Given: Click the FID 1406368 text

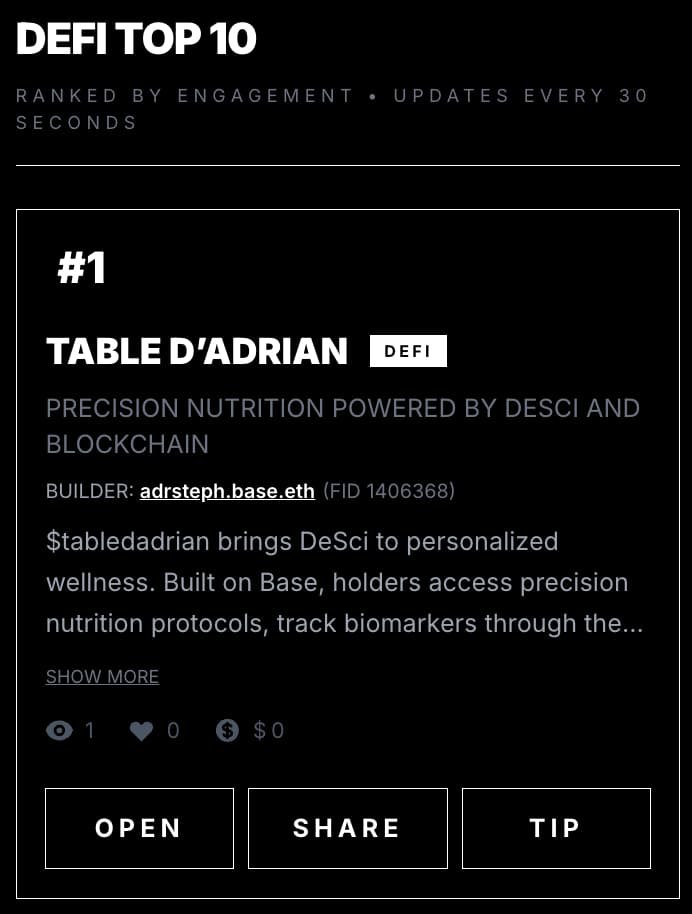Looking at the screenshot, I should (389, 491).
